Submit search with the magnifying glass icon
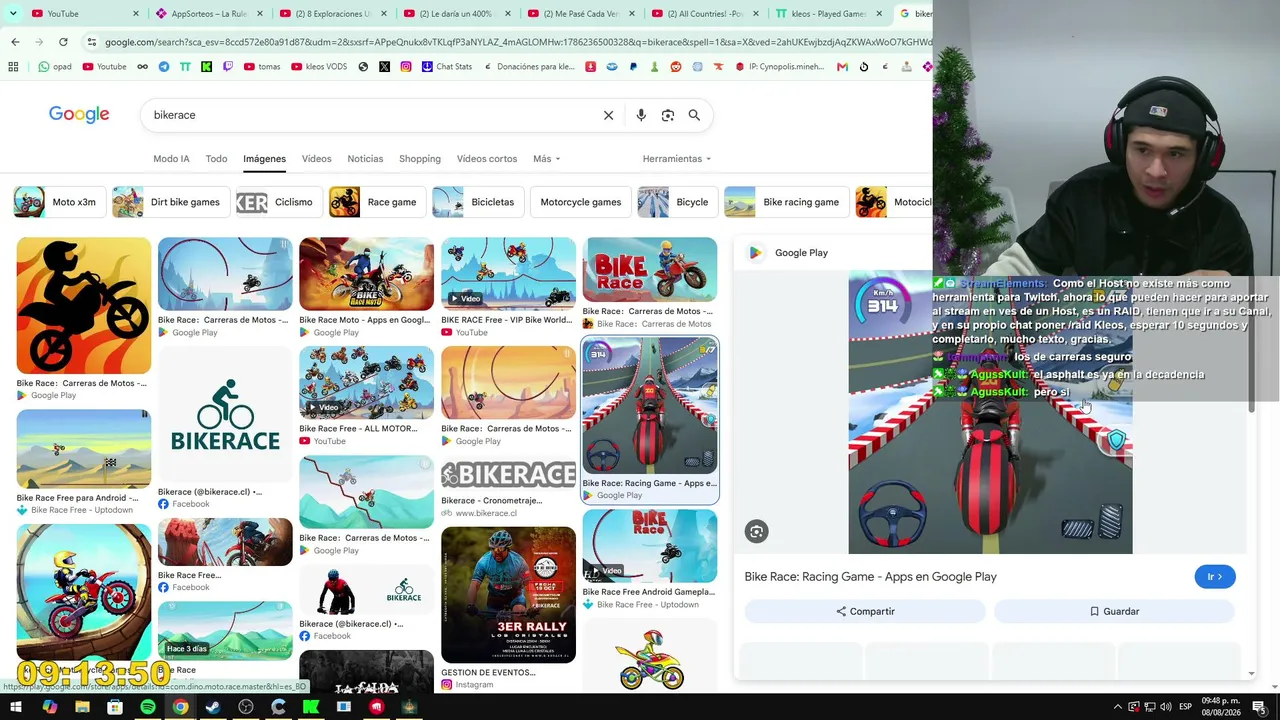Image resolution: width=1280 pixels, height=720 pixels. click(x=694, y=115)
